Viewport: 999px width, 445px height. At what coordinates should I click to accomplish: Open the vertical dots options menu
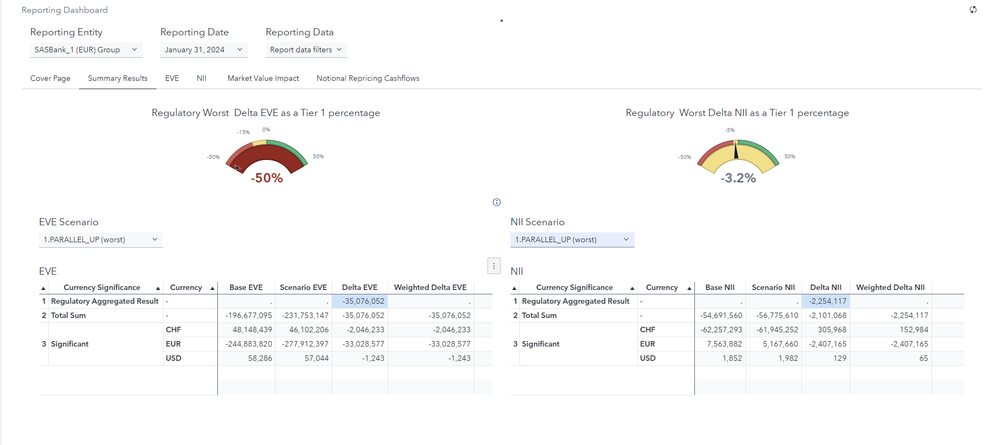click(494, 266)
